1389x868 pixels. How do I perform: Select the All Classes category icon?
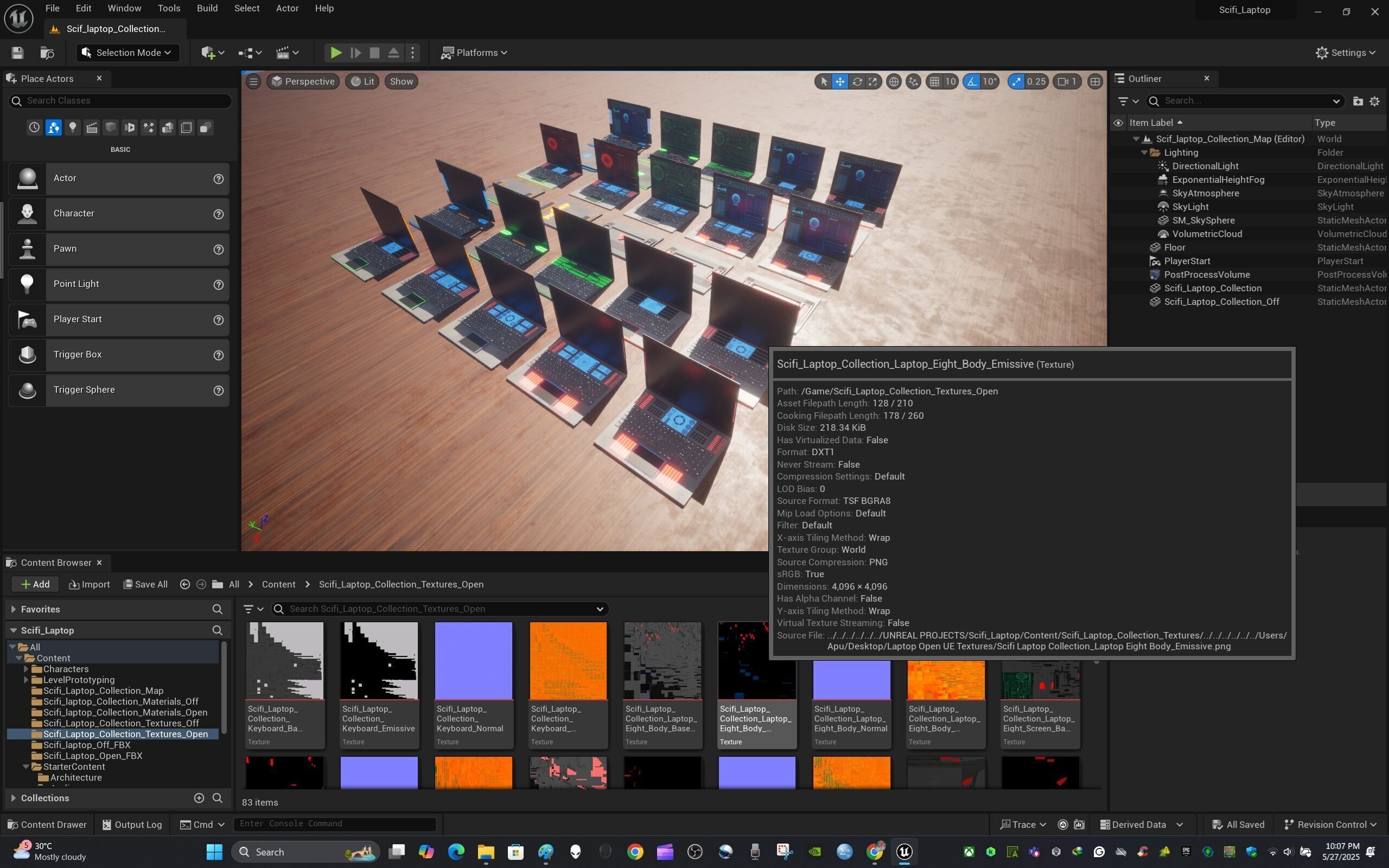pyautogui.click(x=206, y=127)
